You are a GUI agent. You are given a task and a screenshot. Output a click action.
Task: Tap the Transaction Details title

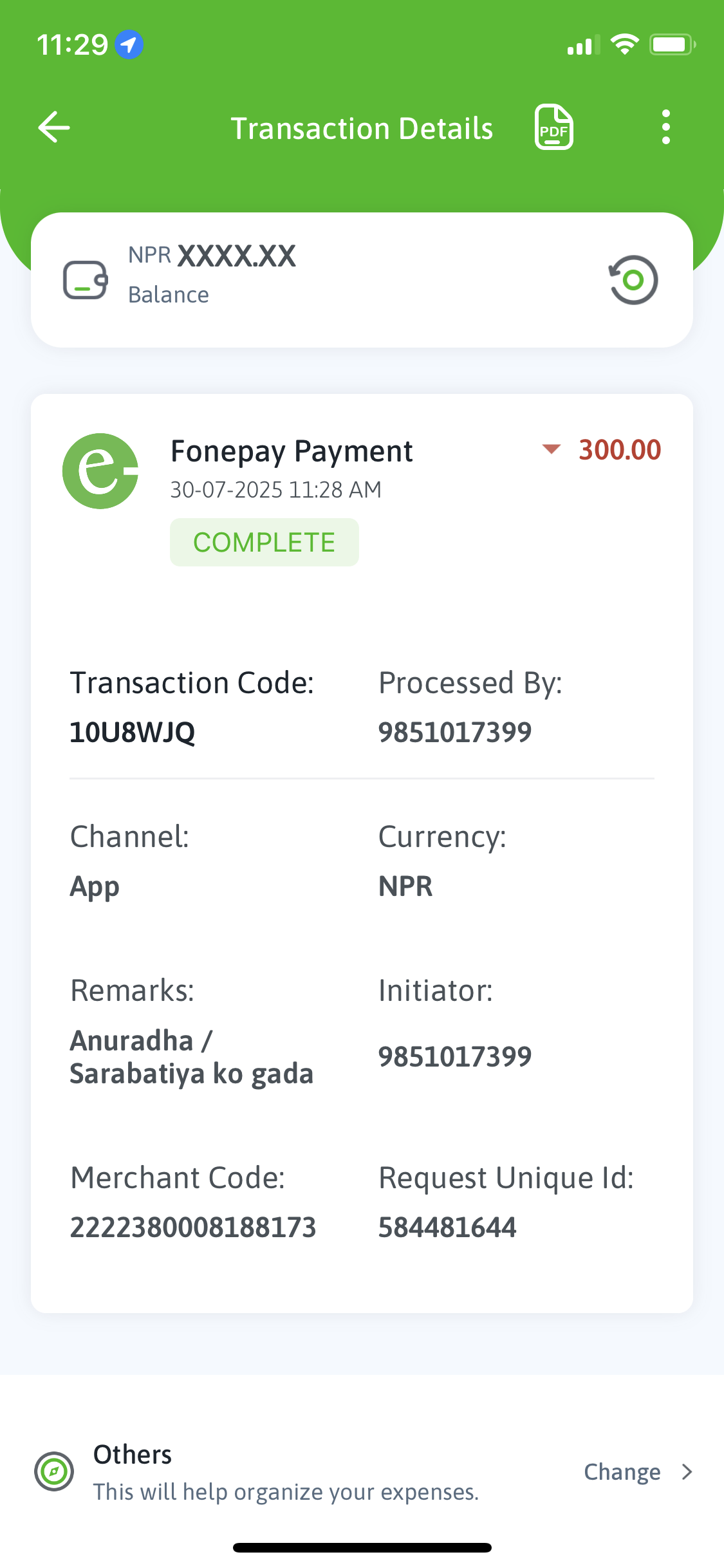362,128
